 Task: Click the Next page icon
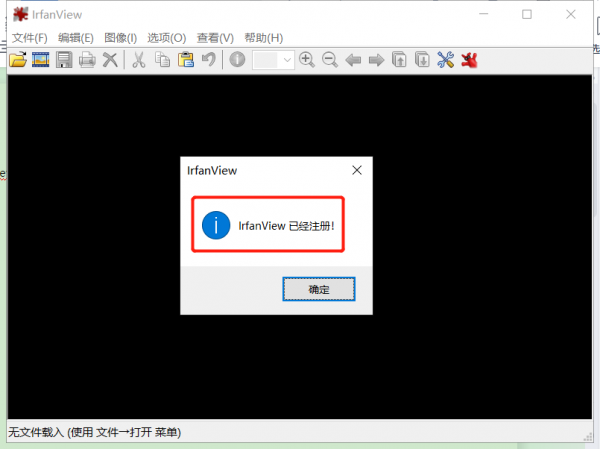pos(422,60)
